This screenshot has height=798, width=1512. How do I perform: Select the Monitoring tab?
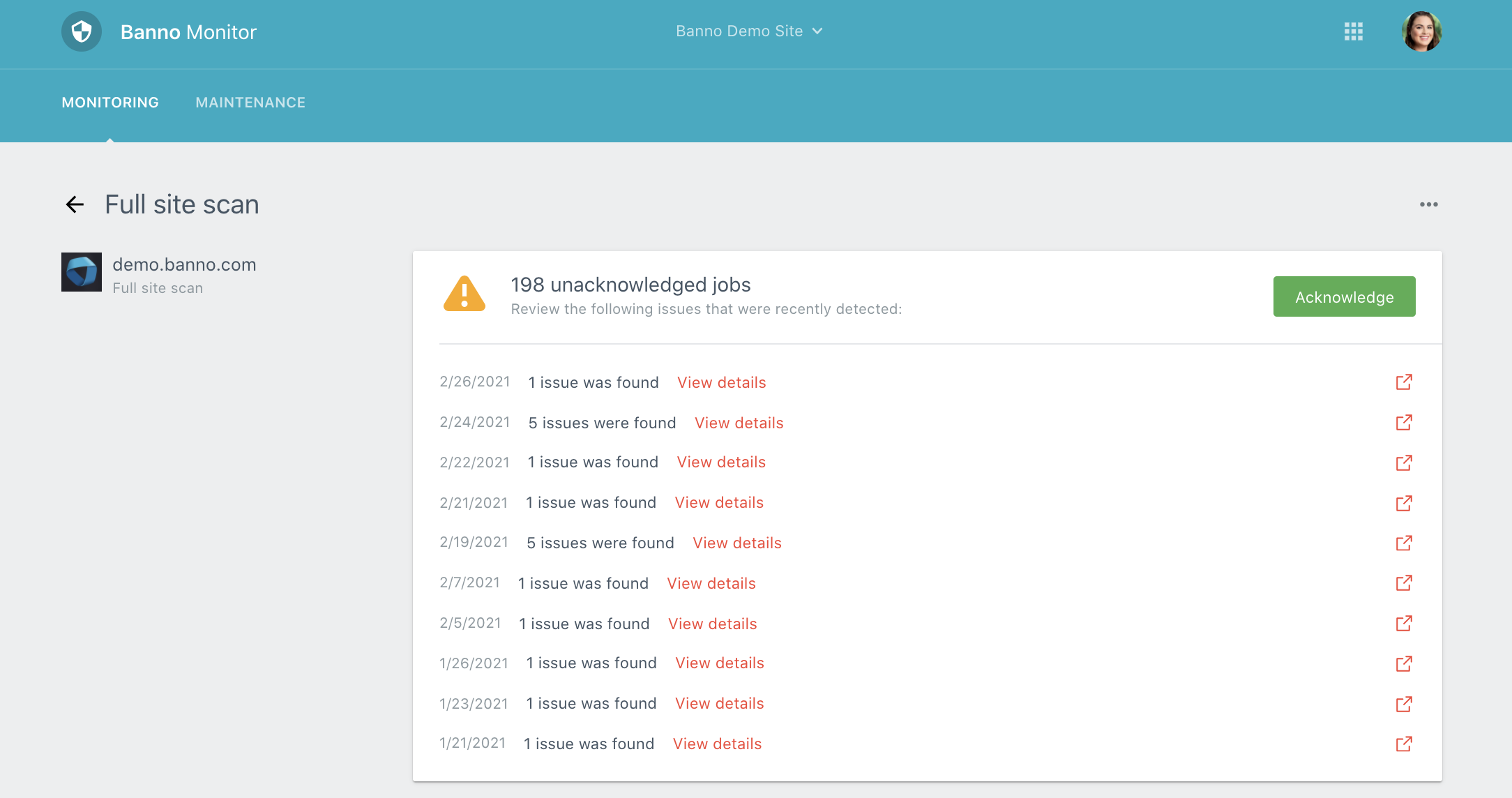110,103
